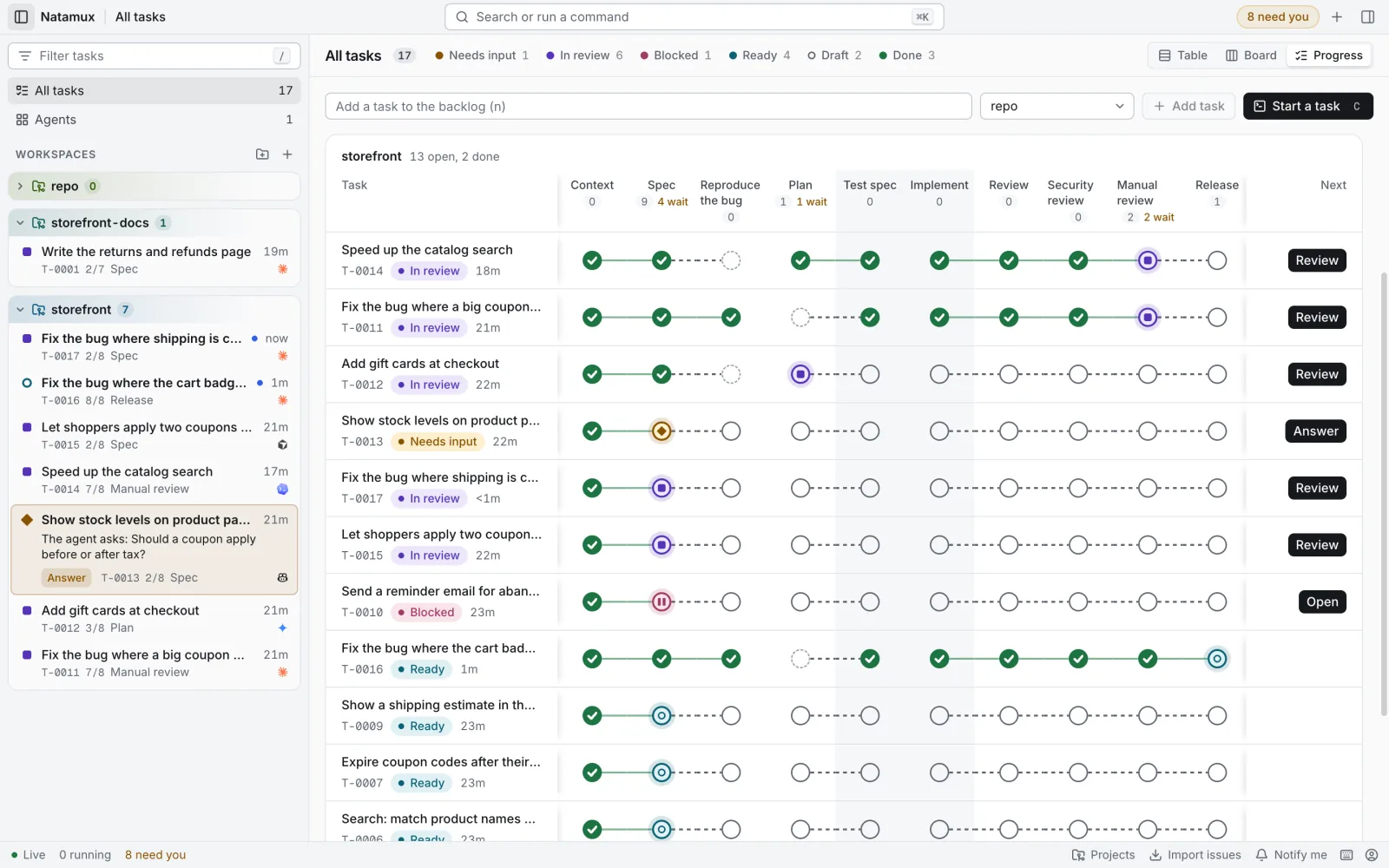Screen dimensions: 1389x868
Task: Click the Add a task to backlog field
Action: coord(648,106)
